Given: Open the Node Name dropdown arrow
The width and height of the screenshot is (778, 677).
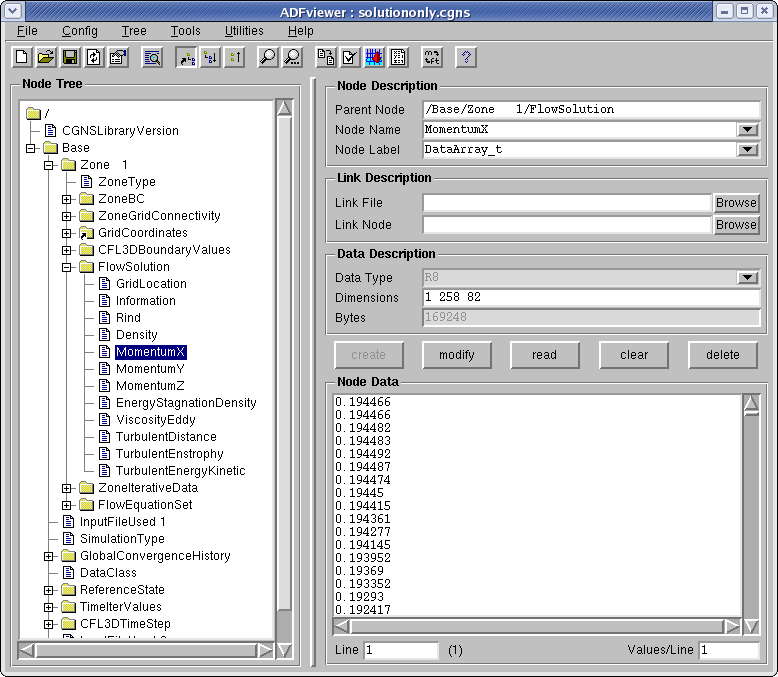Looking at the screenshot, I should (x=747, y=130).
